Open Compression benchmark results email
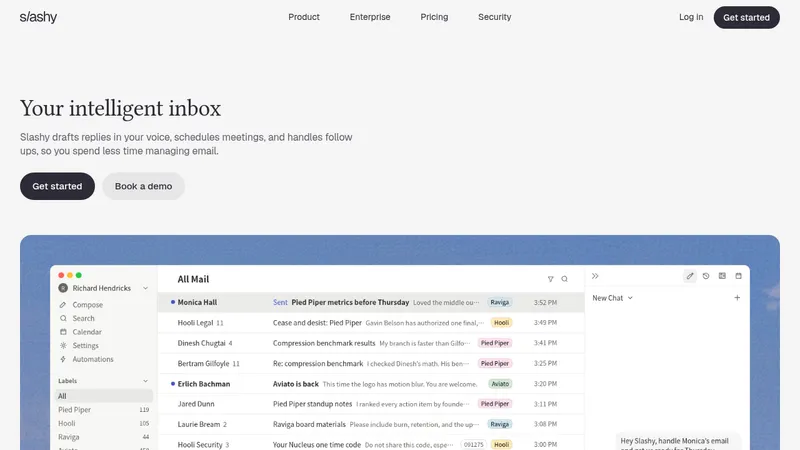 point(371,343)
